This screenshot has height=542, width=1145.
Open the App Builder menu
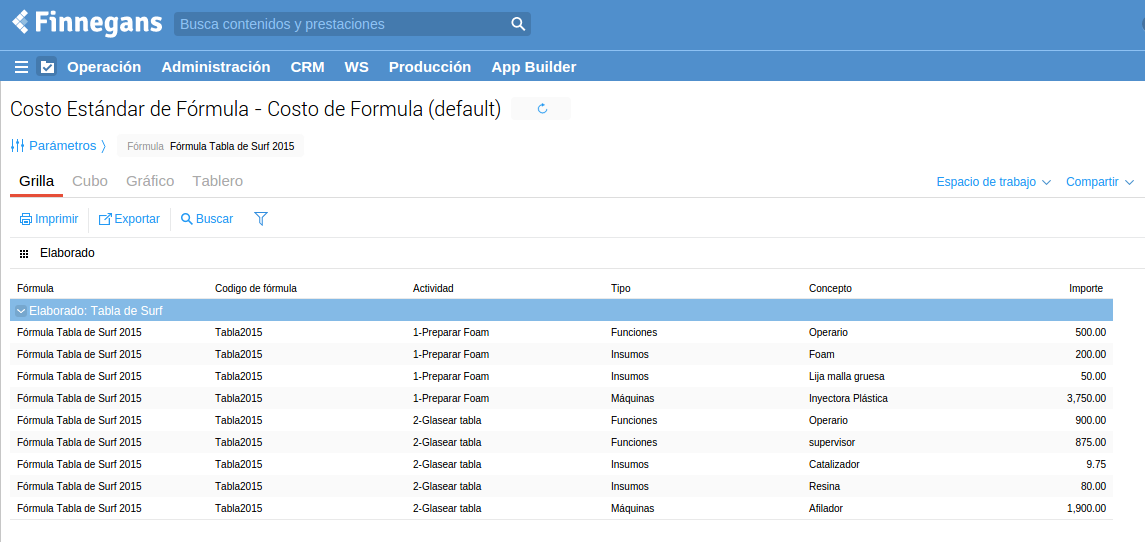[x=533, y=67]
